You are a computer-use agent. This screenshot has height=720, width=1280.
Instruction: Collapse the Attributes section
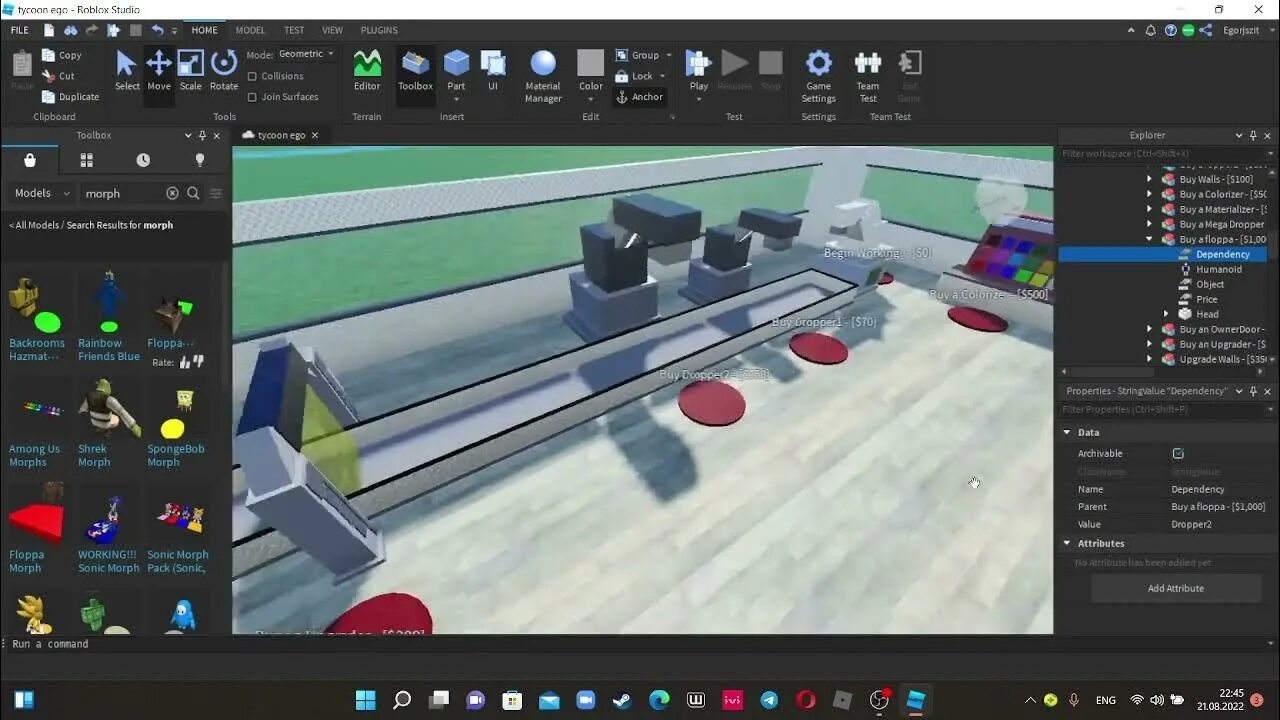[1067, 543]
